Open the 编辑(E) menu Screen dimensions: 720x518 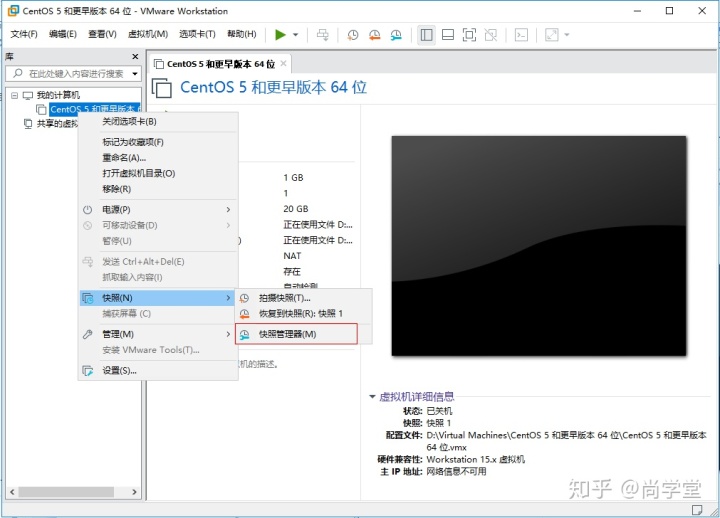click(63, 34)
